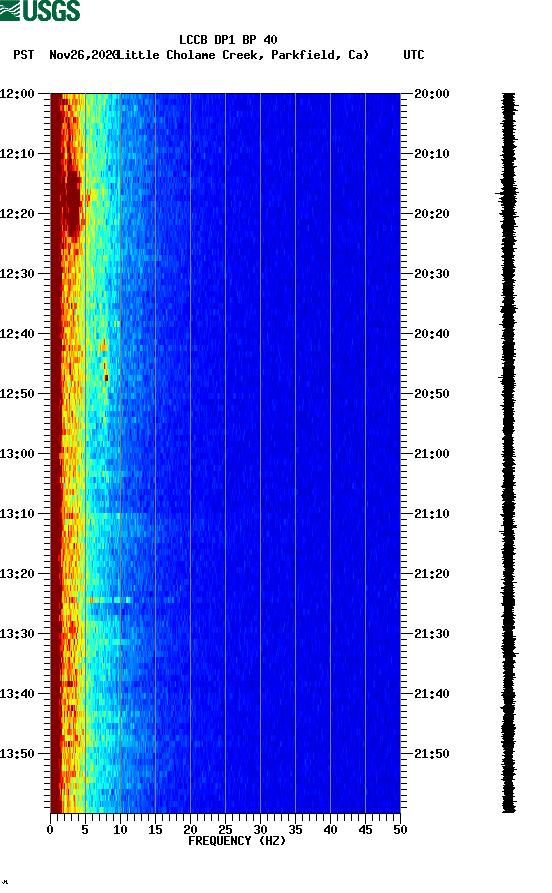Click the 12:10 PST time label

(17, 154)
